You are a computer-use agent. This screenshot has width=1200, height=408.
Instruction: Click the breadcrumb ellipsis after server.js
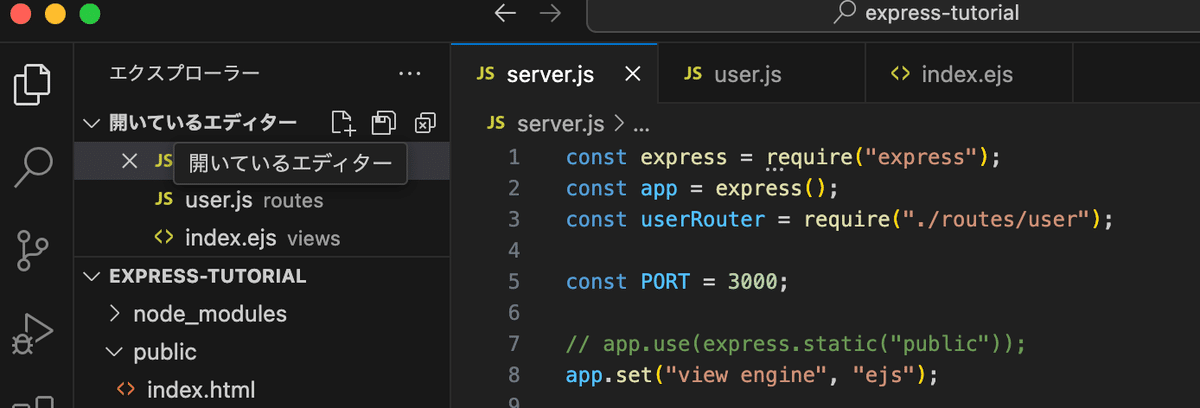point(643,126)
